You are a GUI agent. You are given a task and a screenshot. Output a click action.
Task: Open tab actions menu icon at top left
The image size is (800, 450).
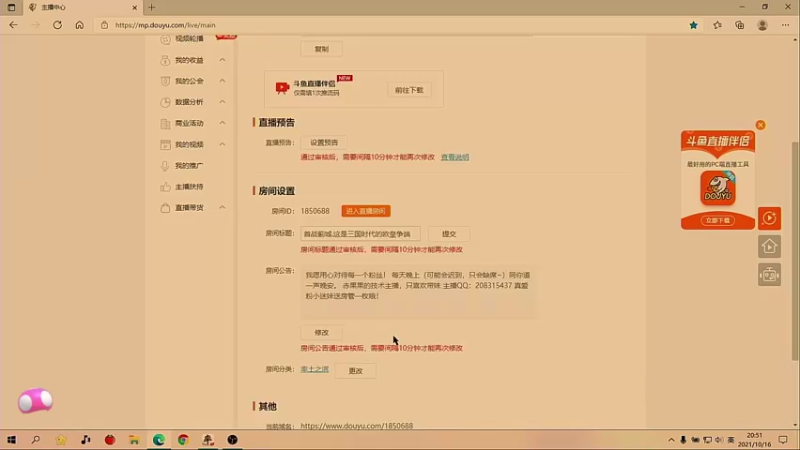pyautogui.click(x=11, y=7)
